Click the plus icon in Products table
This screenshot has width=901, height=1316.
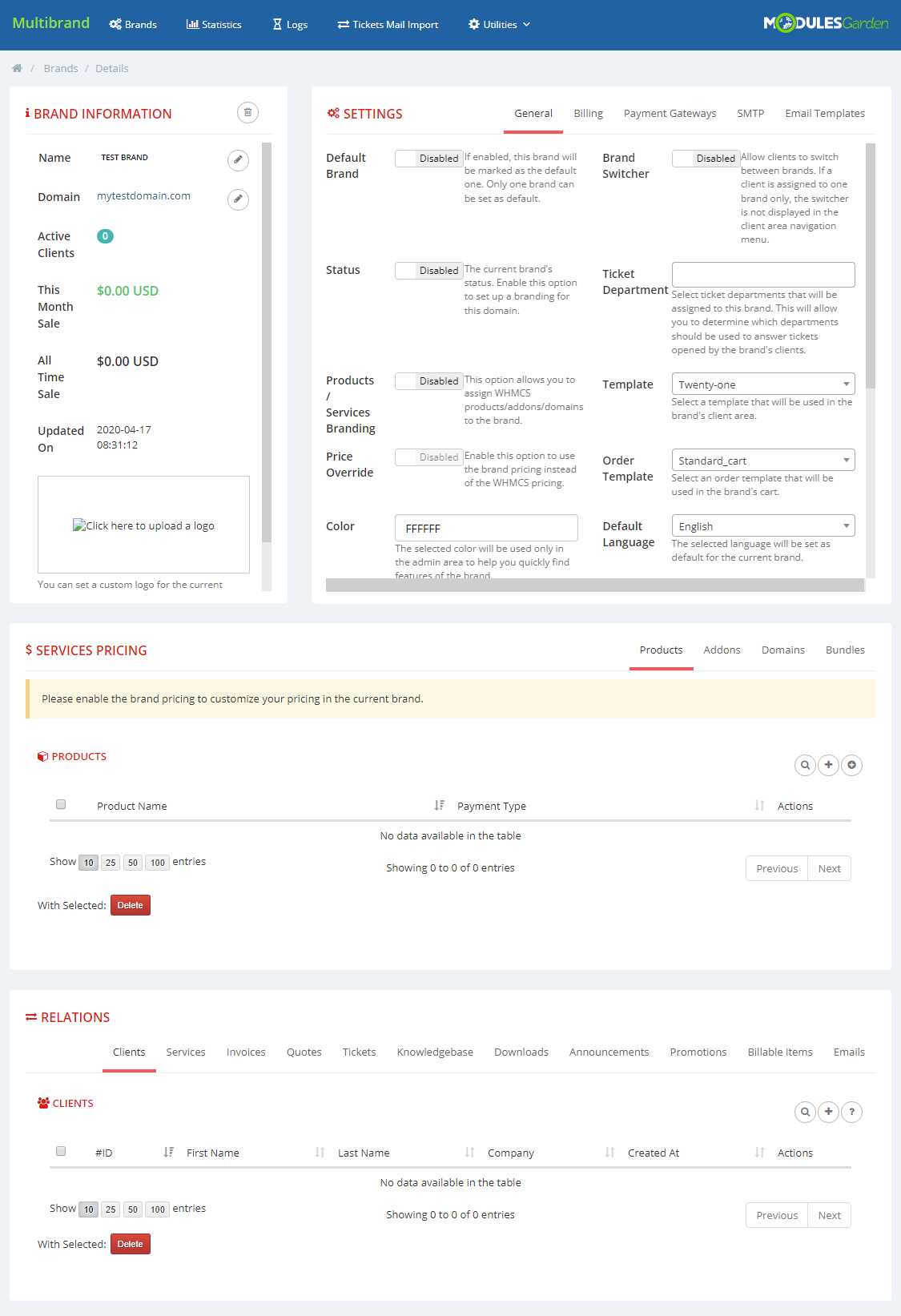click(x=828, y=765)
